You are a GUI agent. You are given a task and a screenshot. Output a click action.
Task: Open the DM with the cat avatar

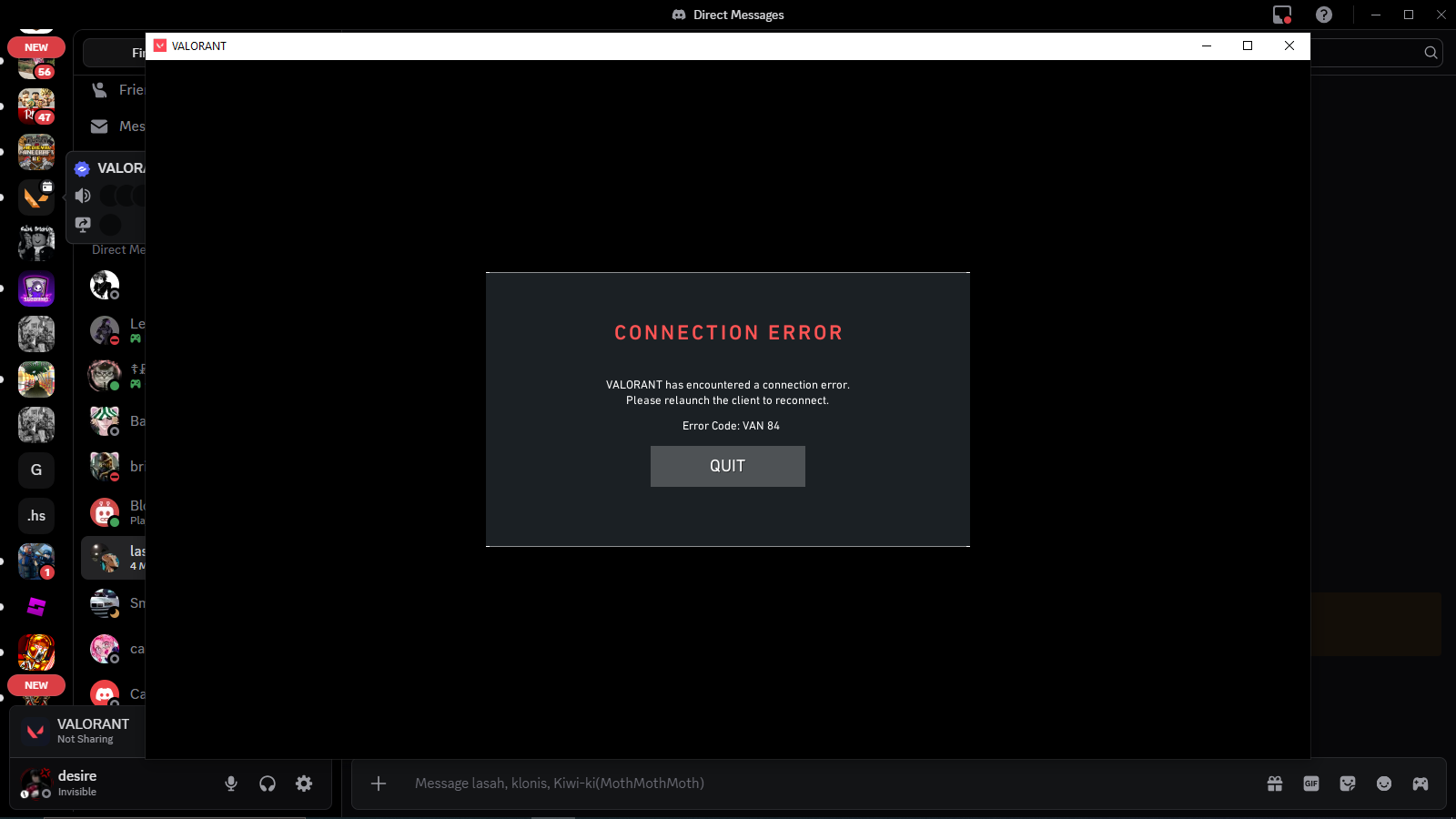click(x=114, y=376)
